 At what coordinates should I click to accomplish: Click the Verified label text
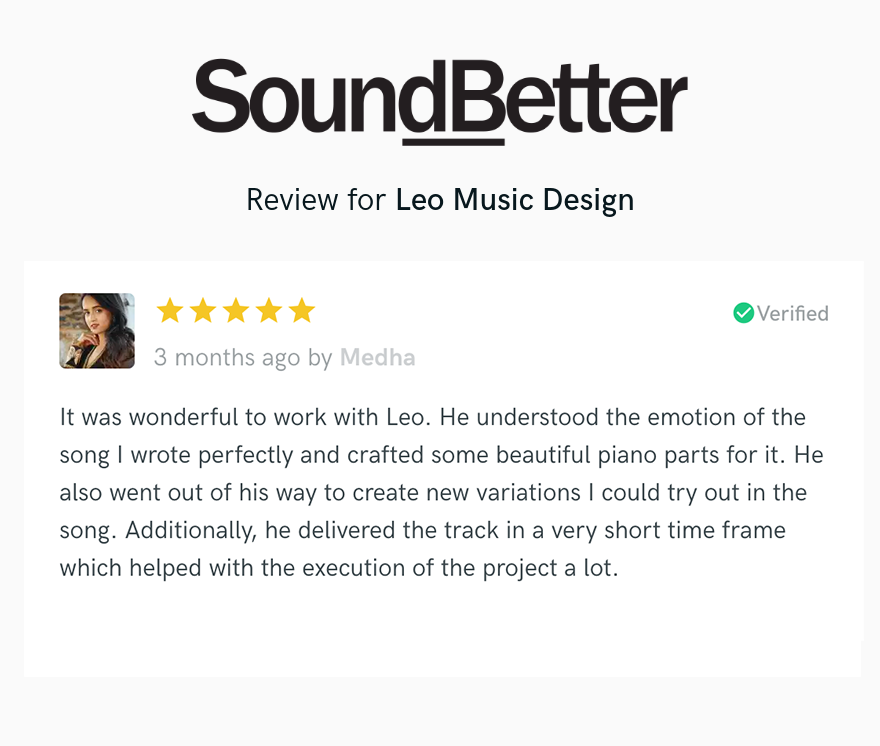coord(792,313)
